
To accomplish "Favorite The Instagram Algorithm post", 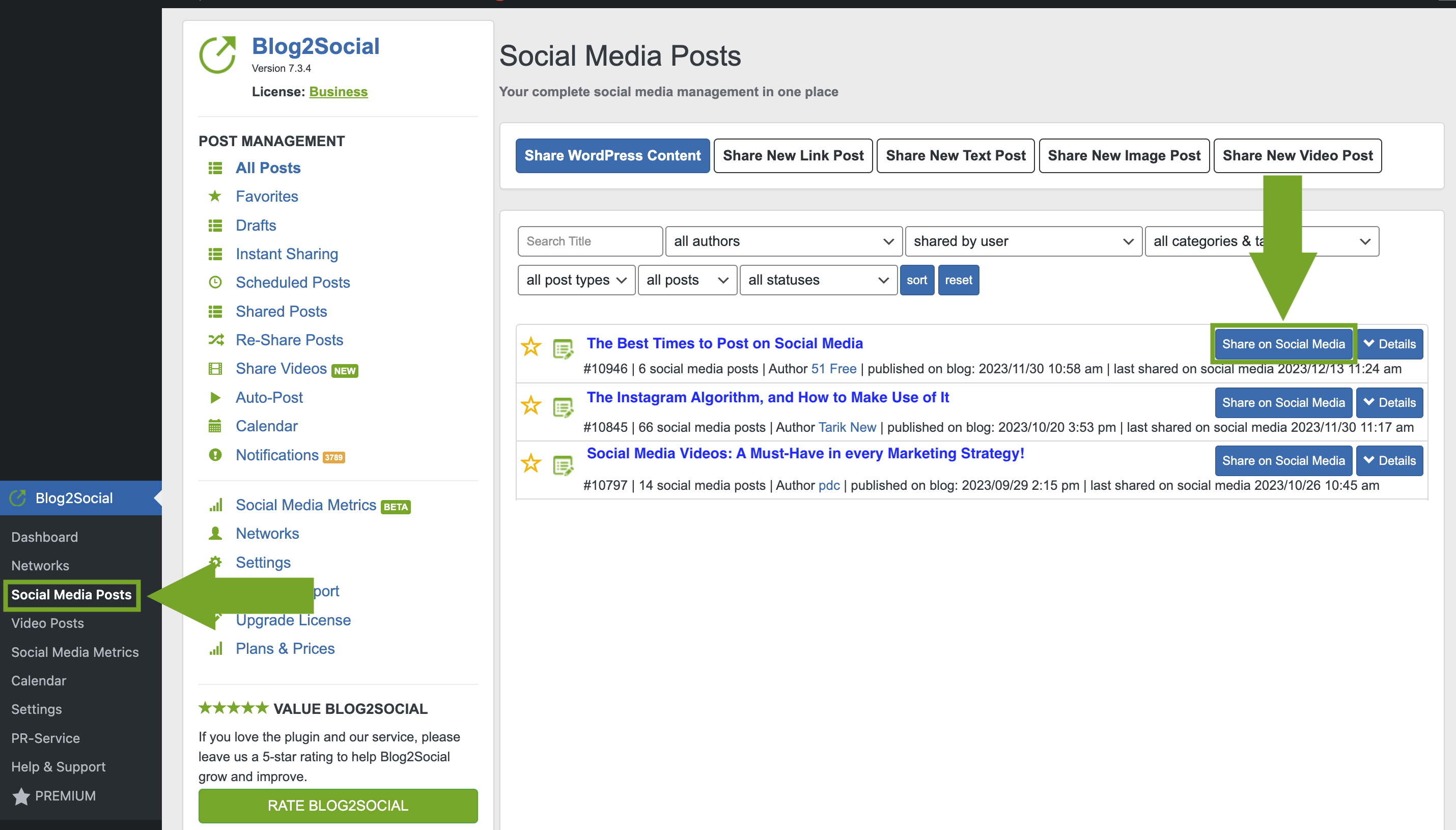I will [x=531, y=405].
